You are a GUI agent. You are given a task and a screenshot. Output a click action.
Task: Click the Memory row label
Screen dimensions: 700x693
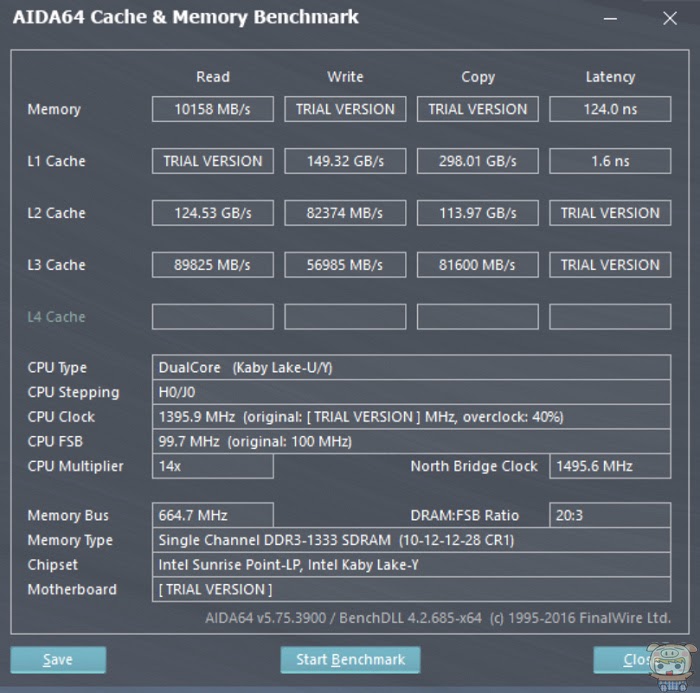point(54,109)
